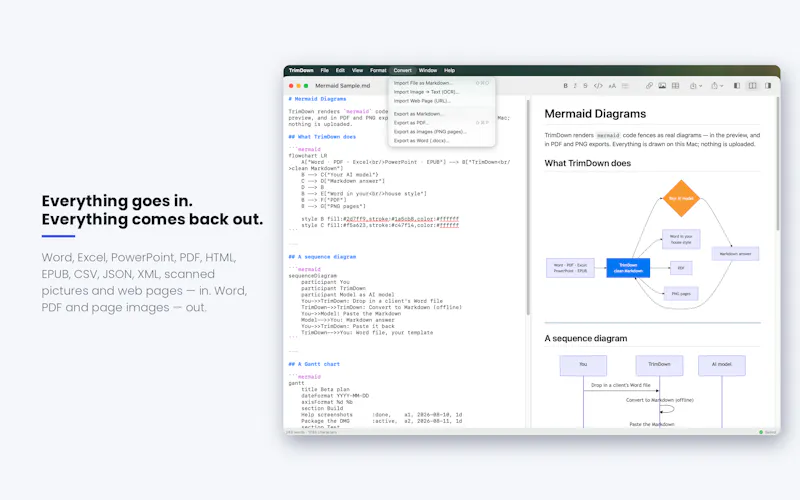This screenshot has width=800, height=500.
Task: Open the TrimDown application menu
Action: 301,70
